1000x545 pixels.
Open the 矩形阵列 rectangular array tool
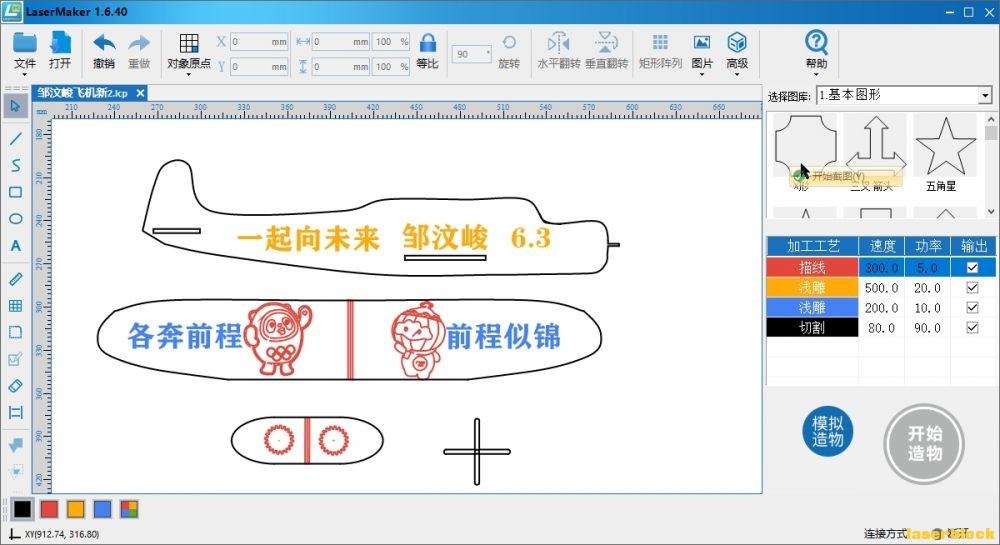pyautogui.click(x=660, y=50)
